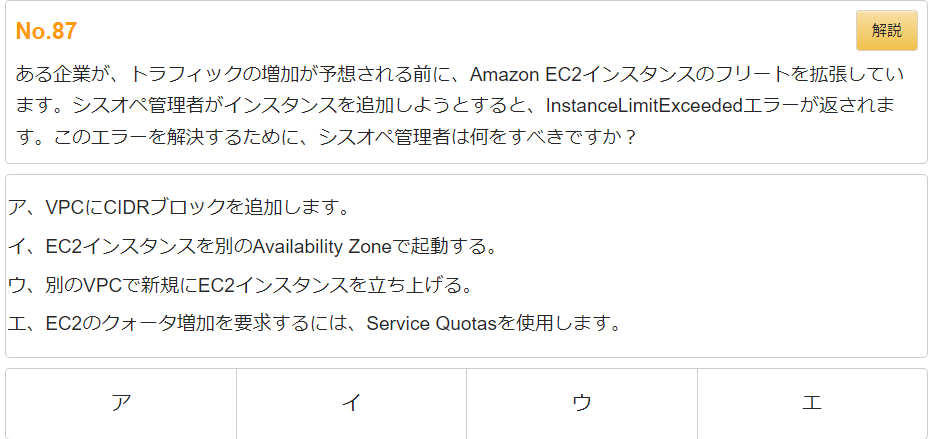The image size is (933, 439).
Task: Select answer button エ
Action: tap(811, 403)
